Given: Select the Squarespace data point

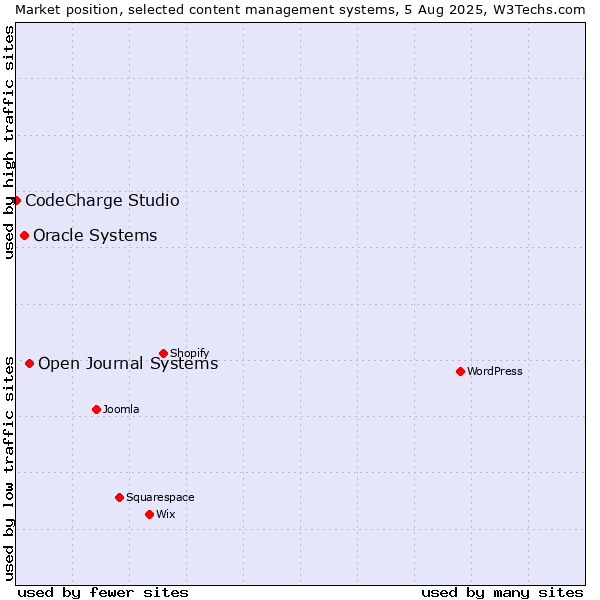Looking at the screenshot, I should click(x=119, y=497).
